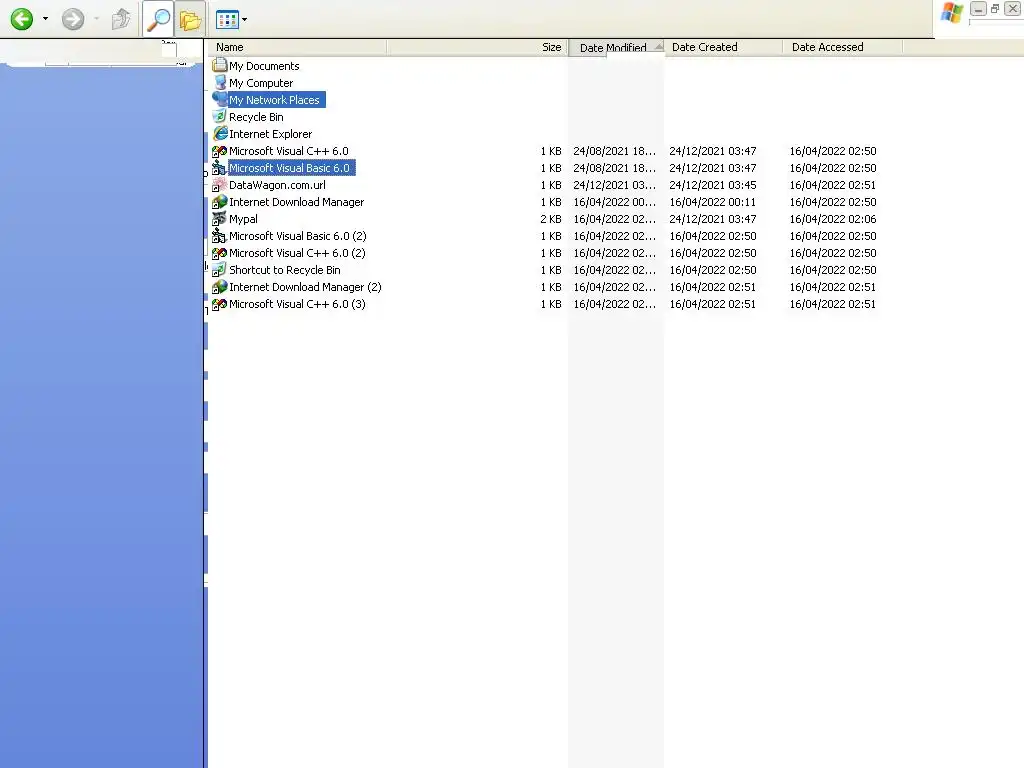Select Microsoft Visual C++ 6.0 shortcut icon

219,151
